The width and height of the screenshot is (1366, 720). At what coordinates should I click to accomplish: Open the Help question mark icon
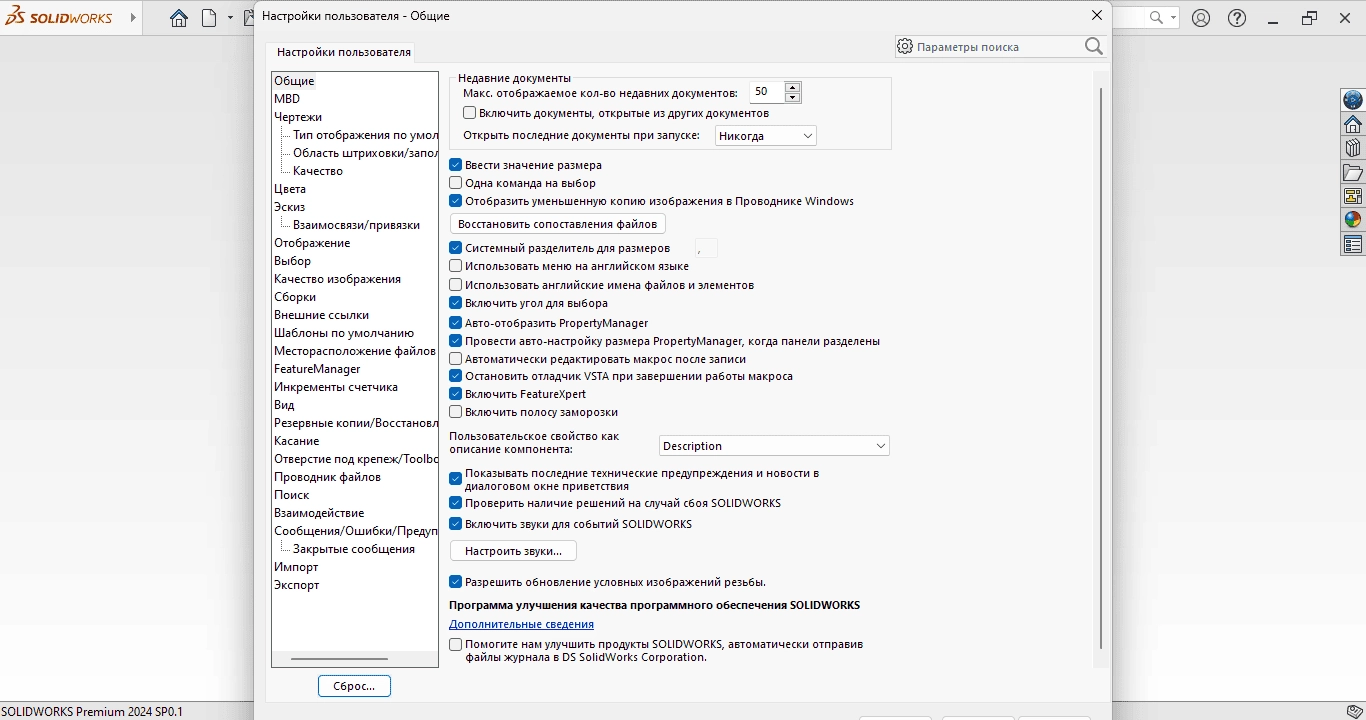pyautogui.click(x=1237, y=18)
